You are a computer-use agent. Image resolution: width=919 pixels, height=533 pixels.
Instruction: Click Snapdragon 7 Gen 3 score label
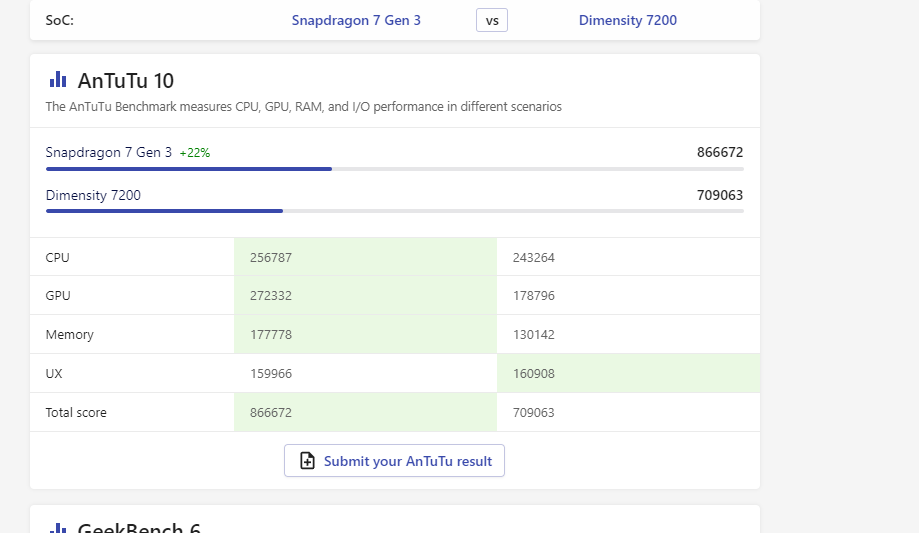click(108, 152)
